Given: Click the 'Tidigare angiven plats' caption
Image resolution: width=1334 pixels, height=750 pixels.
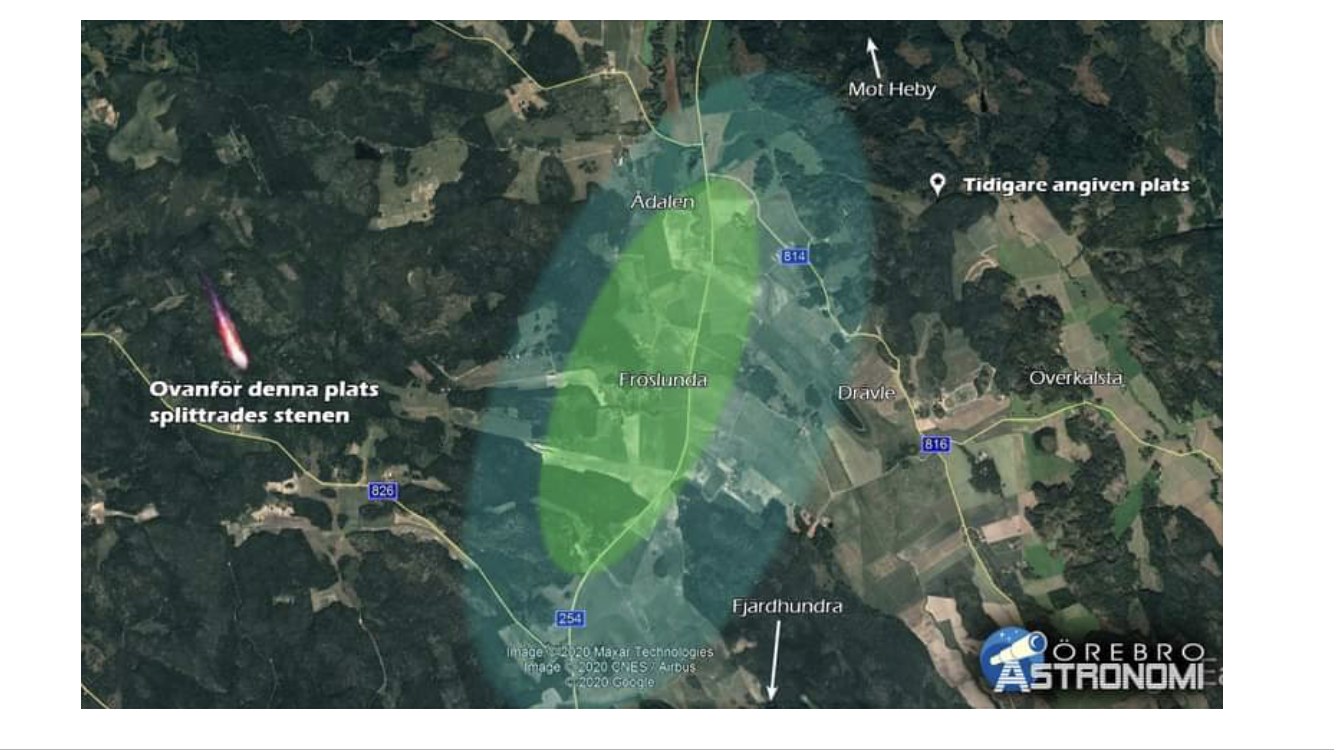Looking at the screenshot, I should [x=1076, y=185].
